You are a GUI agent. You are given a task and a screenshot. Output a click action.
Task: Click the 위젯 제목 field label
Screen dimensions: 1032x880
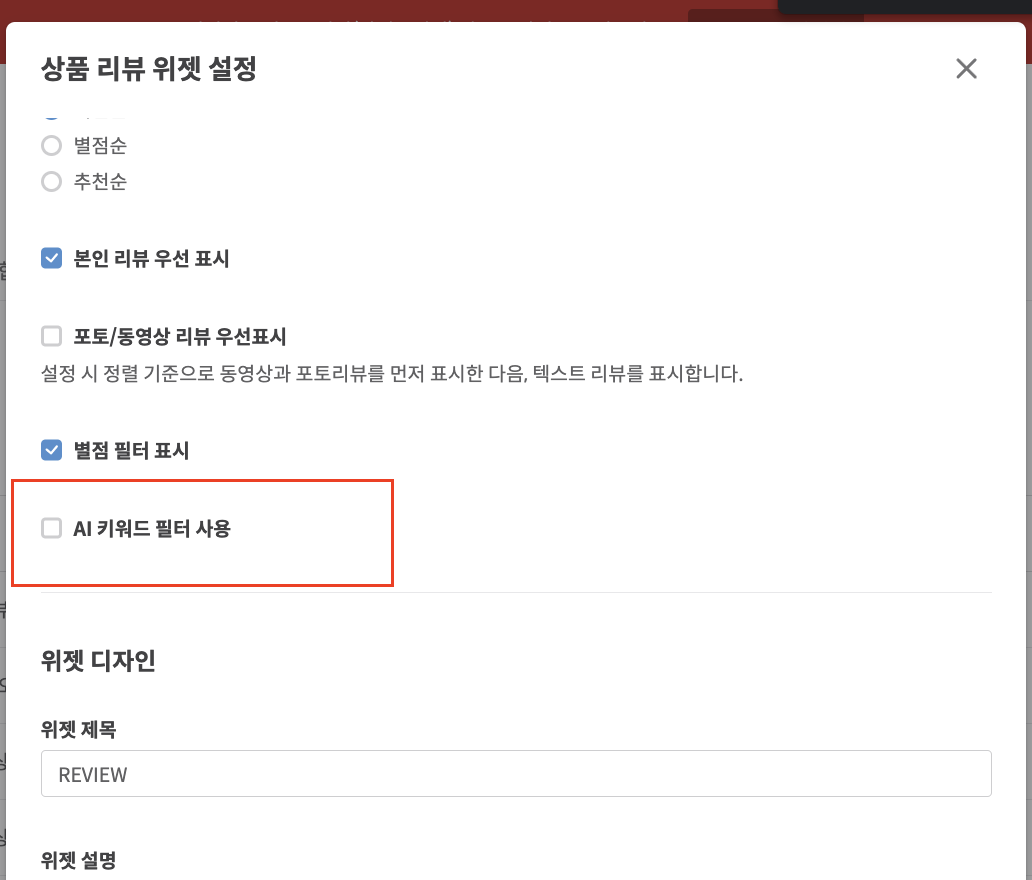click(x=78, y=729)
